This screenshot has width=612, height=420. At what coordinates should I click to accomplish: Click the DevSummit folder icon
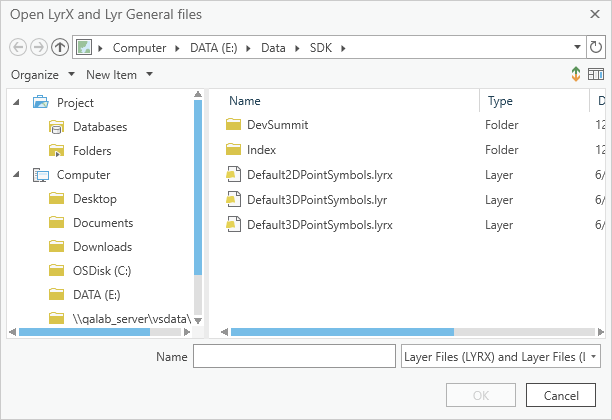tap(233, 125)
